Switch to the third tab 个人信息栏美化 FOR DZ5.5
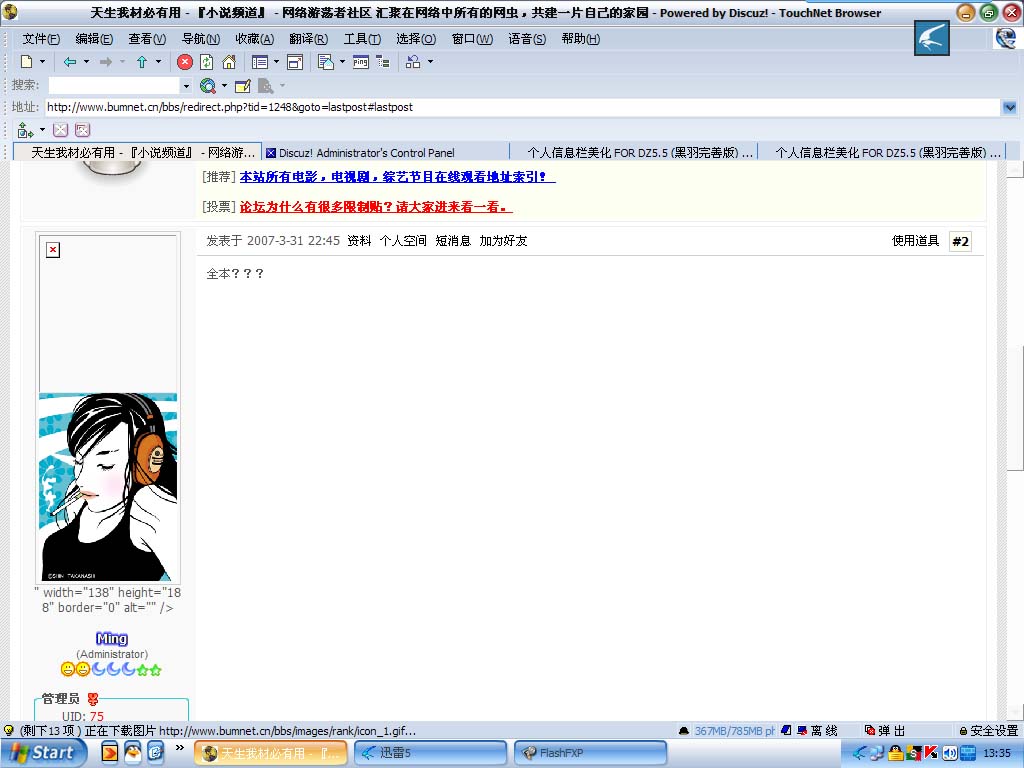Viewport: 1024px width, 768px height. coord(633,153)
